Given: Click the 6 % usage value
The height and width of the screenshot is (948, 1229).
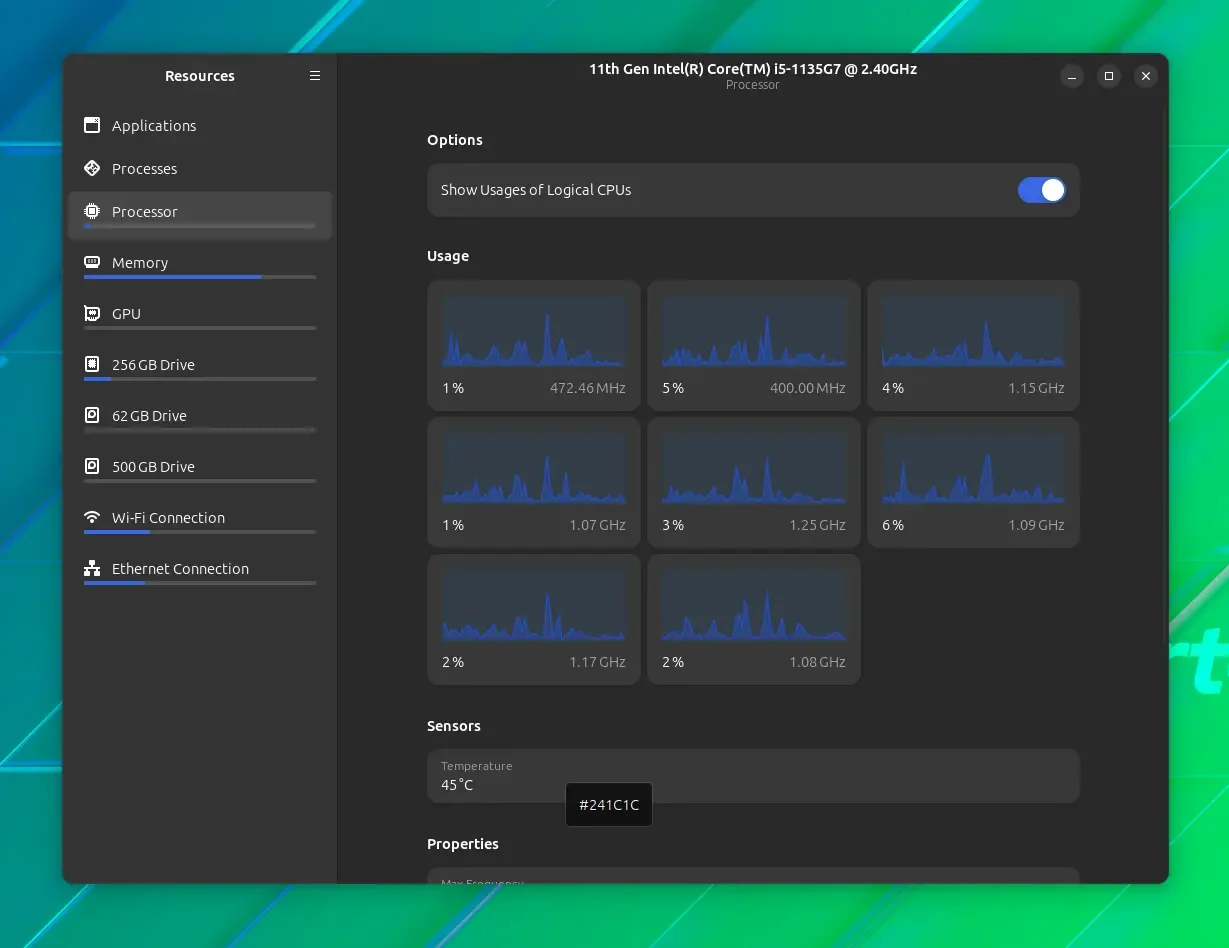Looking at the screenshot, I should (893, 525).
